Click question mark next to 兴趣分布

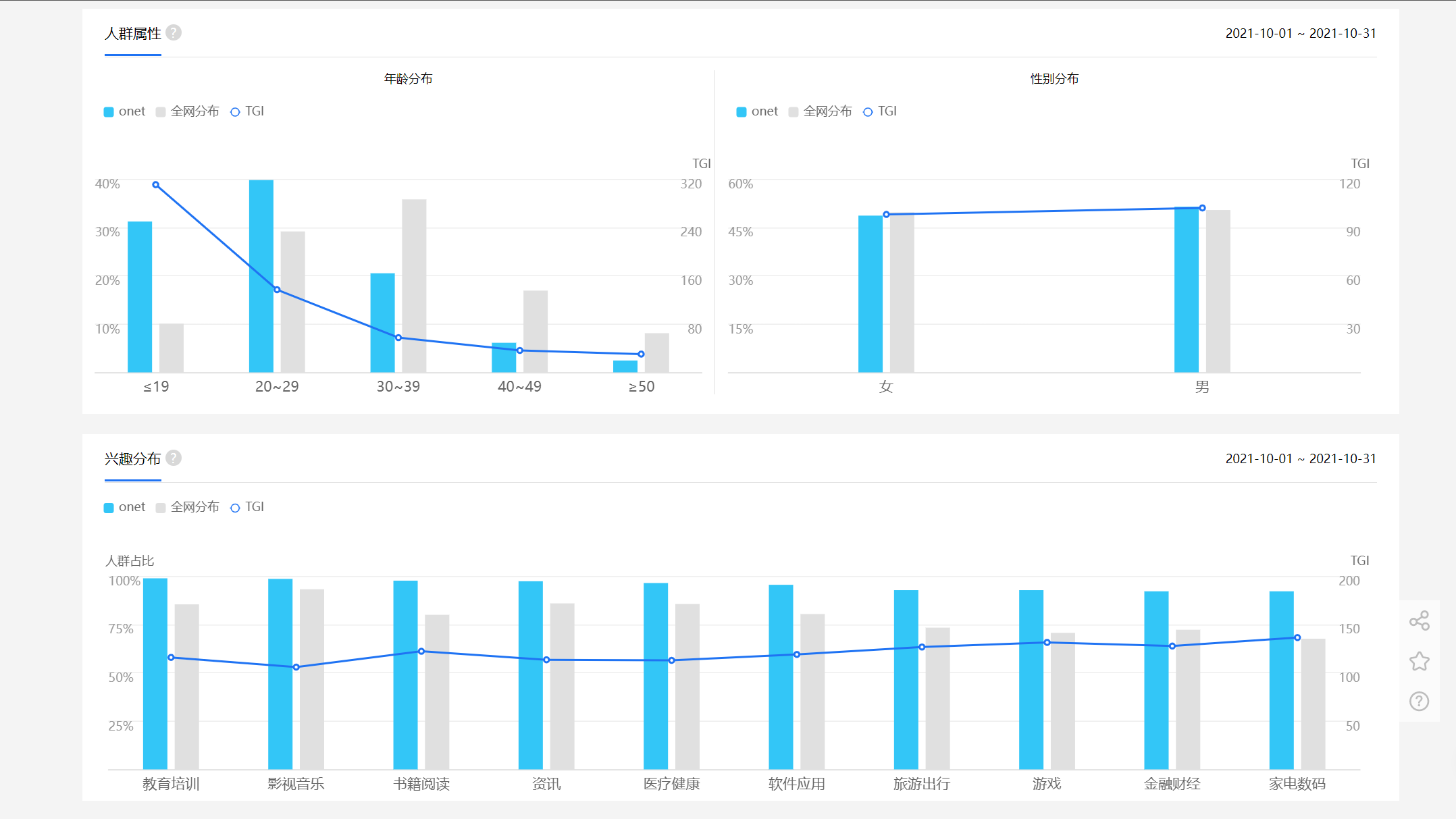pyautogui.click(x=174, y=458)
